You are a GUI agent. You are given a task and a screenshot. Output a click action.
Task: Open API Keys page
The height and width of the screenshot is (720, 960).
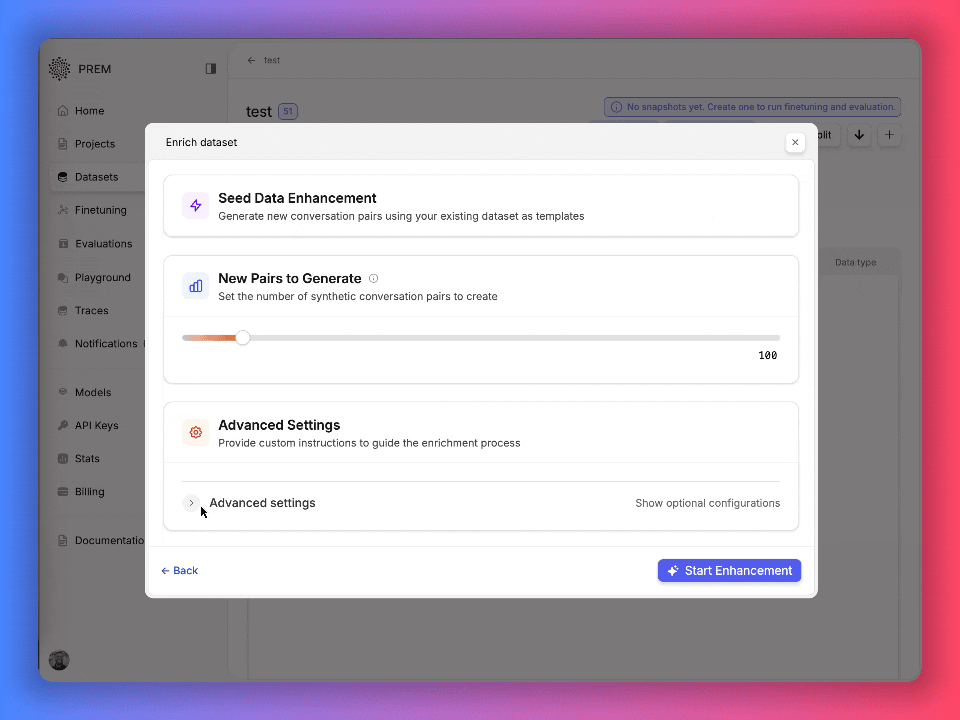97,426
